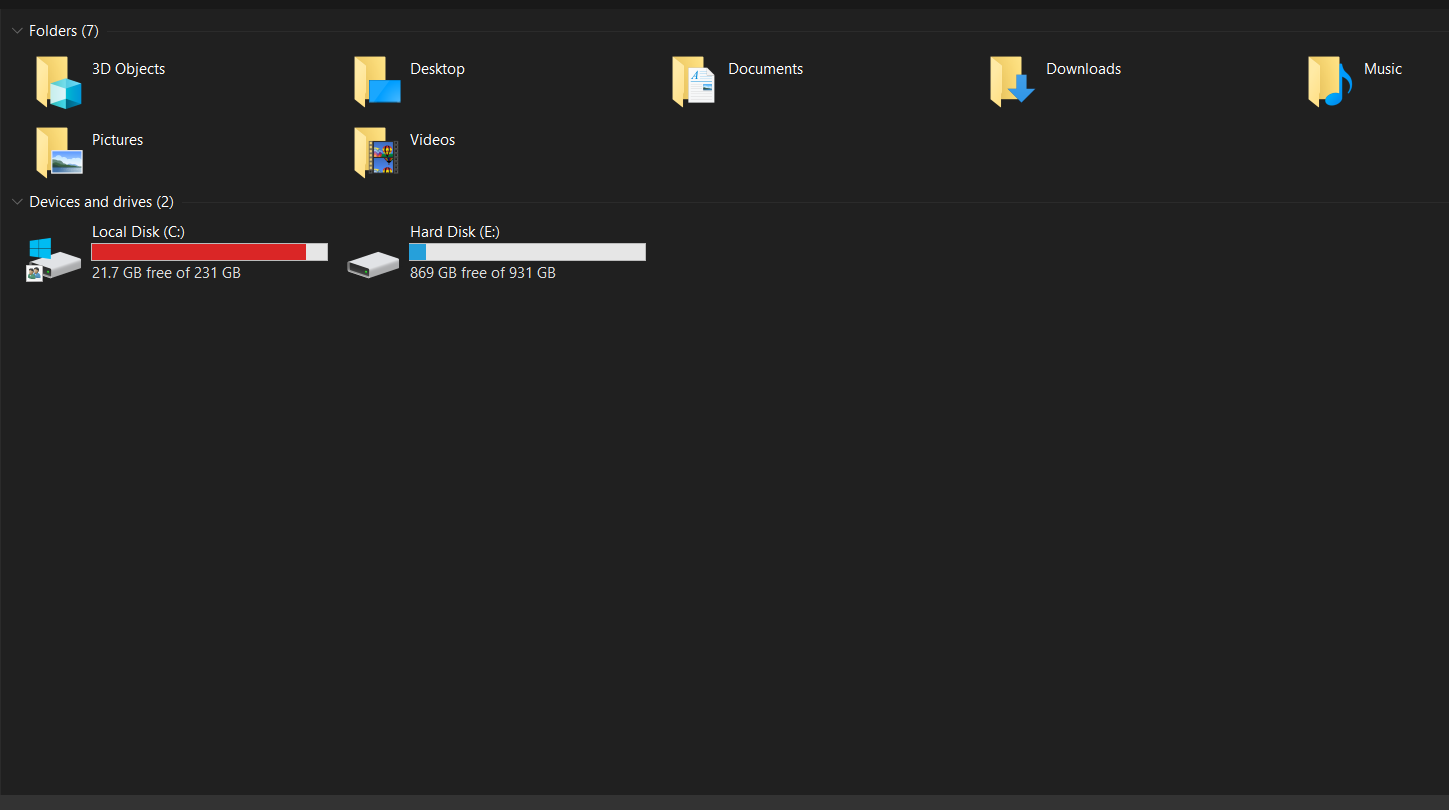The height and width of the screenshot is (810, 1449).
Task: Click the Desktop folder icon
Action: [377, 82]
